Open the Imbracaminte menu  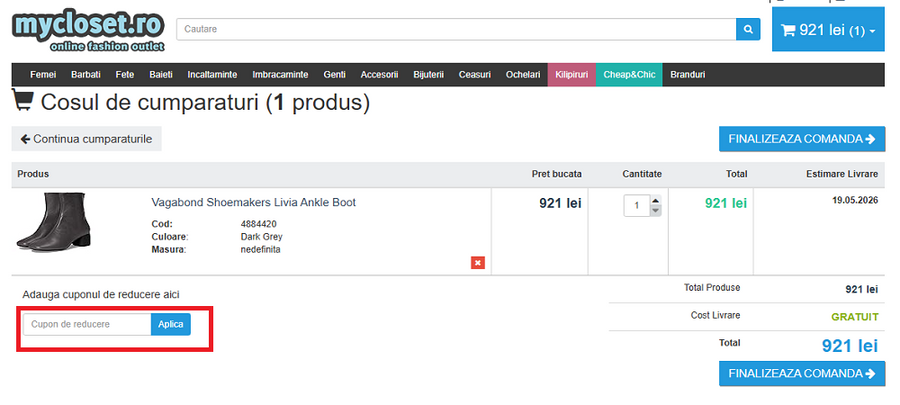tap(280, 75)
